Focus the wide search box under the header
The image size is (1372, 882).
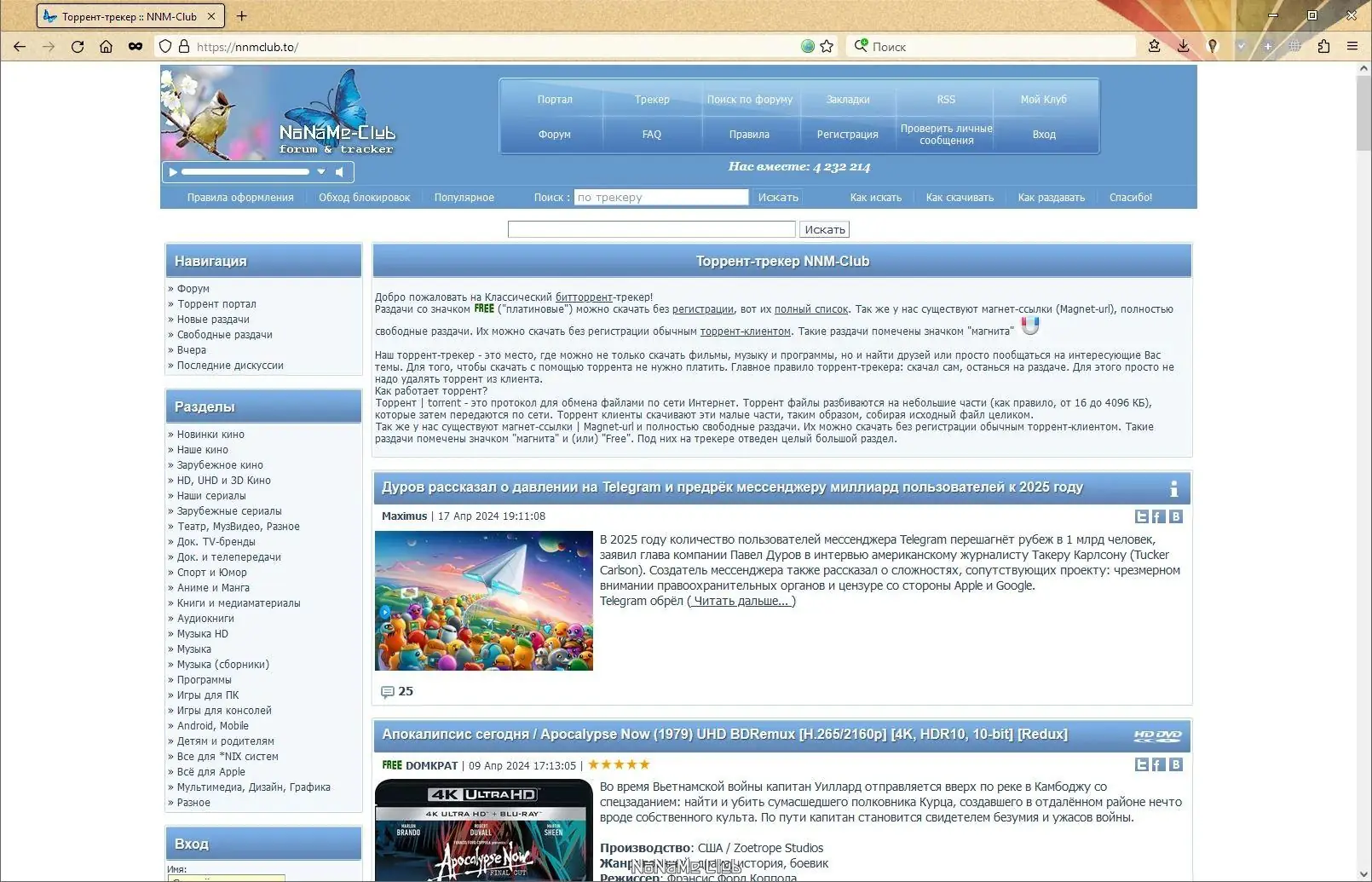(652, 229)
